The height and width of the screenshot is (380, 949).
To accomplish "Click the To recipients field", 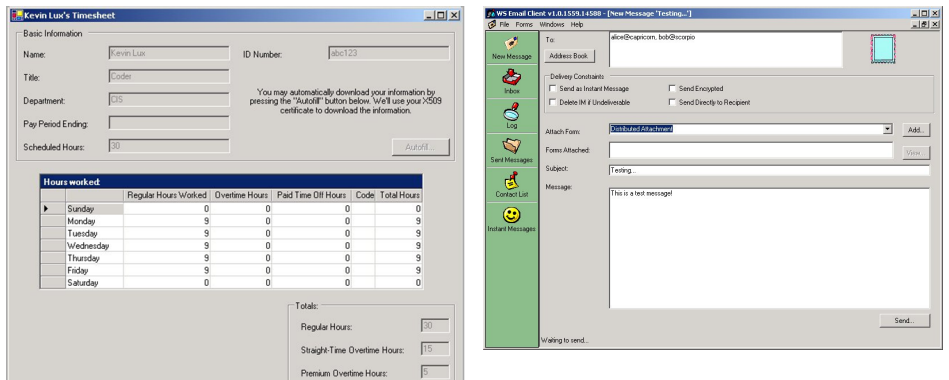I will coord(725,50).
